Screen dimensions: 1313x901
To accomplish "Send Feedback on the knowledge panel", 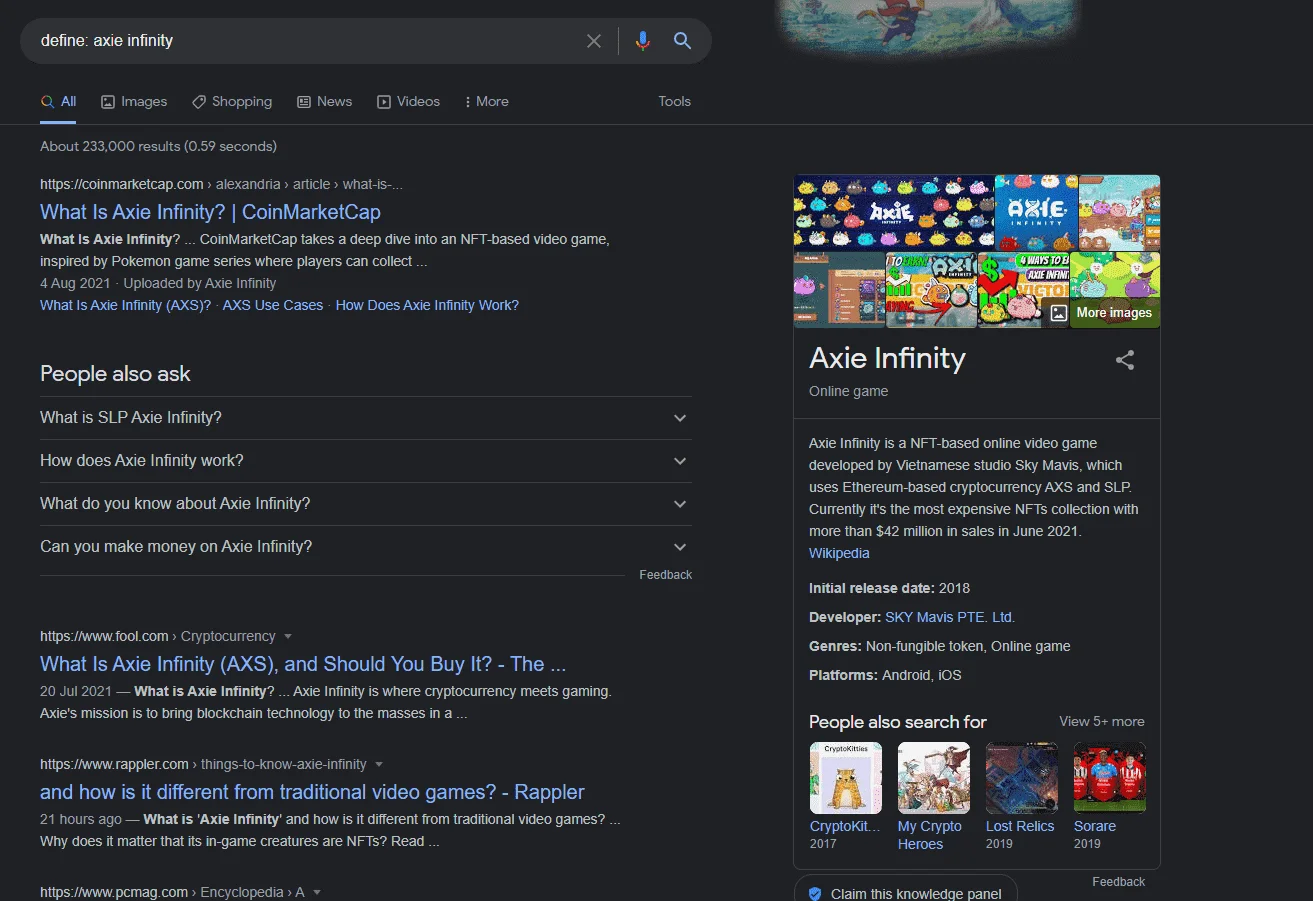I will point(1119,882).
